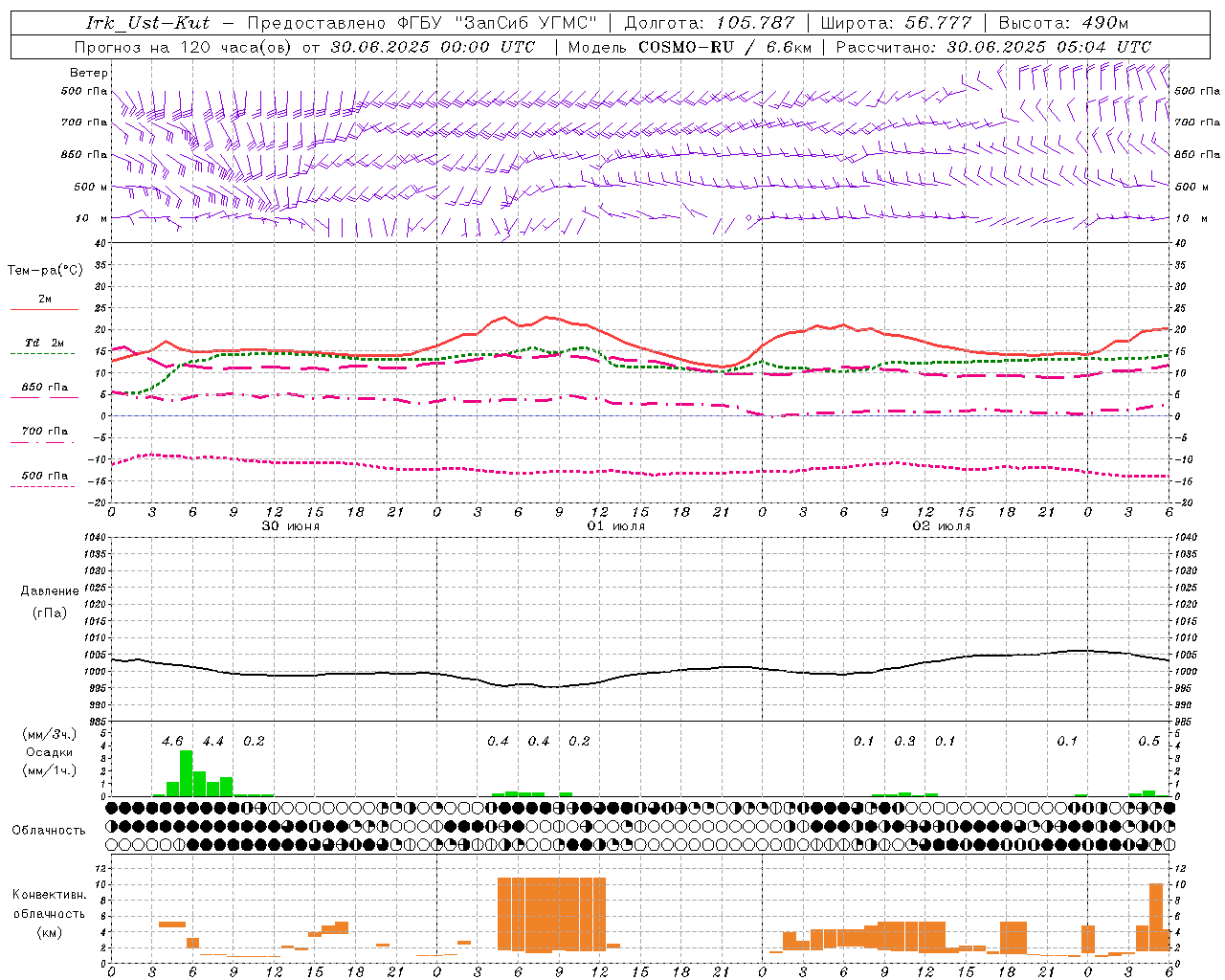Click the Высота: 490м field
The image size is (1225, 980).
click(1063, 23)
